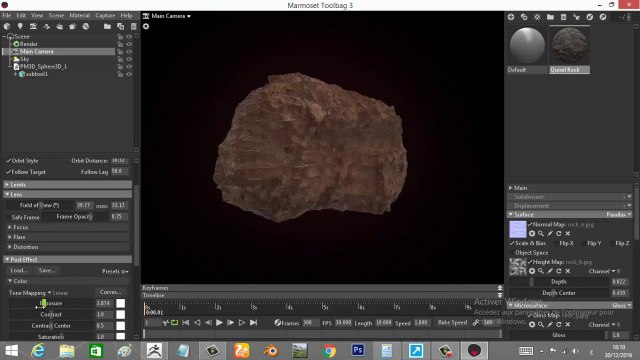This screenshot has width=640, height=360.
Task: Duplicate the selected material
Action: [x=524, y=17]
